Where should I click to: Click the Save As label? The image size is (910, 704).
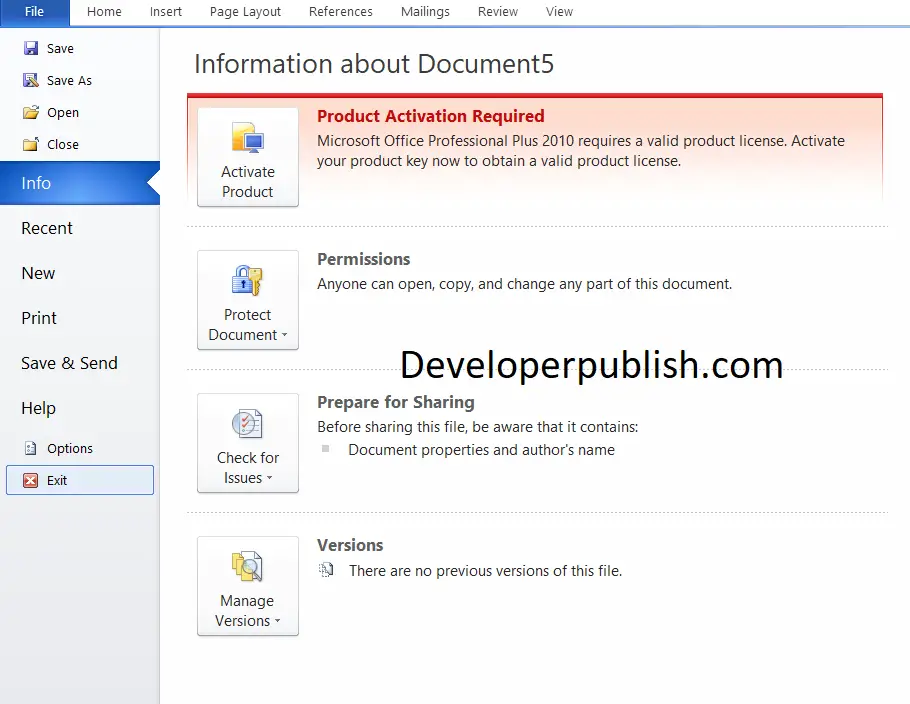click(70, 81)
